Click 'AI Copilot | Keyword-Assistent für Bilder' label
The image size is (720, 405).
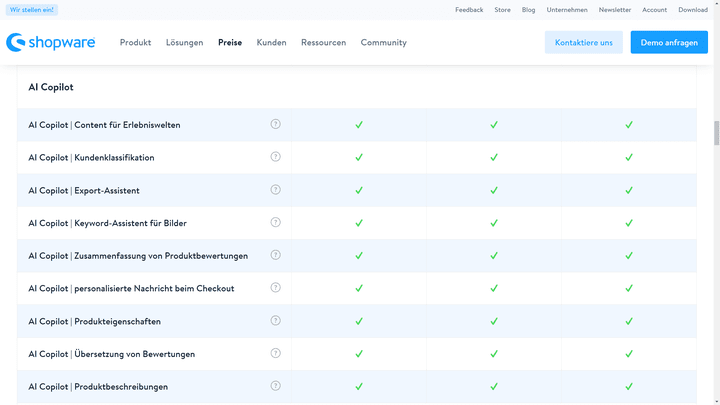[107, 223]
